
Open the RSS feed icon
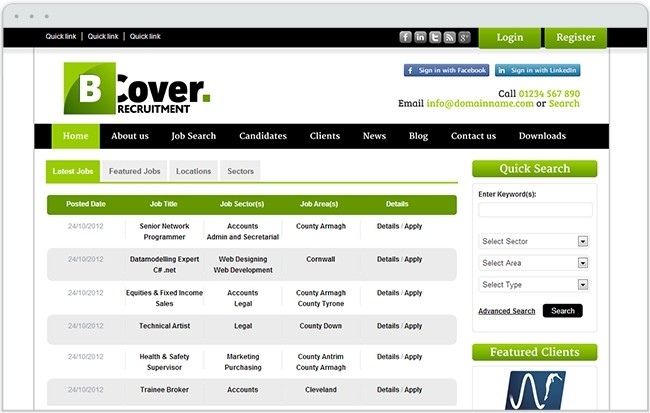click(x=449, y=37)
